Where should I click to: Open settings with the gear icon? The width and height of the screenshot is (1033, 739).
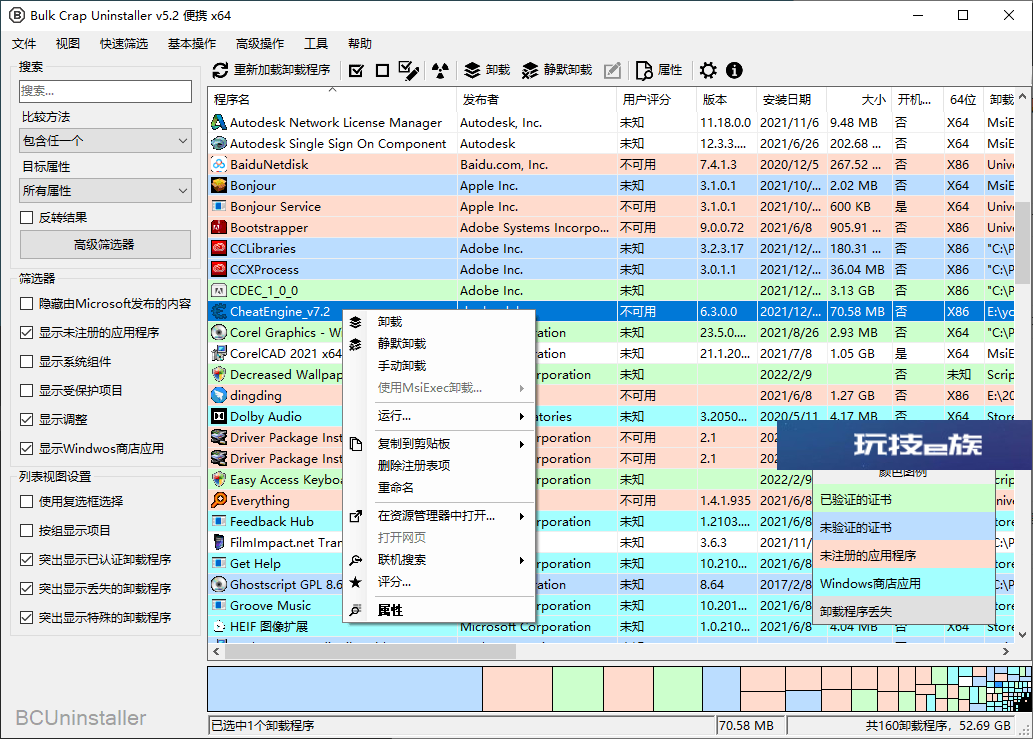pos(708,70)
